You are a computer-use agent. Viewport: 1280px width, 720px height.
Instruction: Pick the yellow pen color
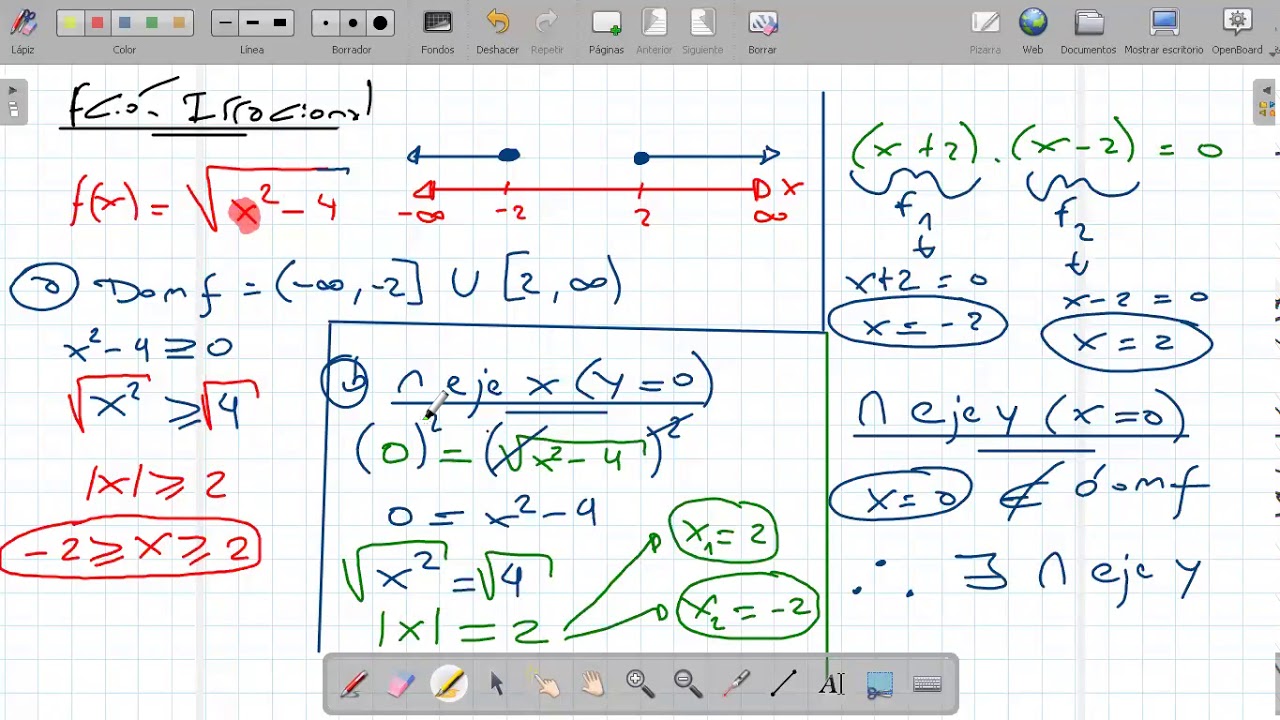70,23
